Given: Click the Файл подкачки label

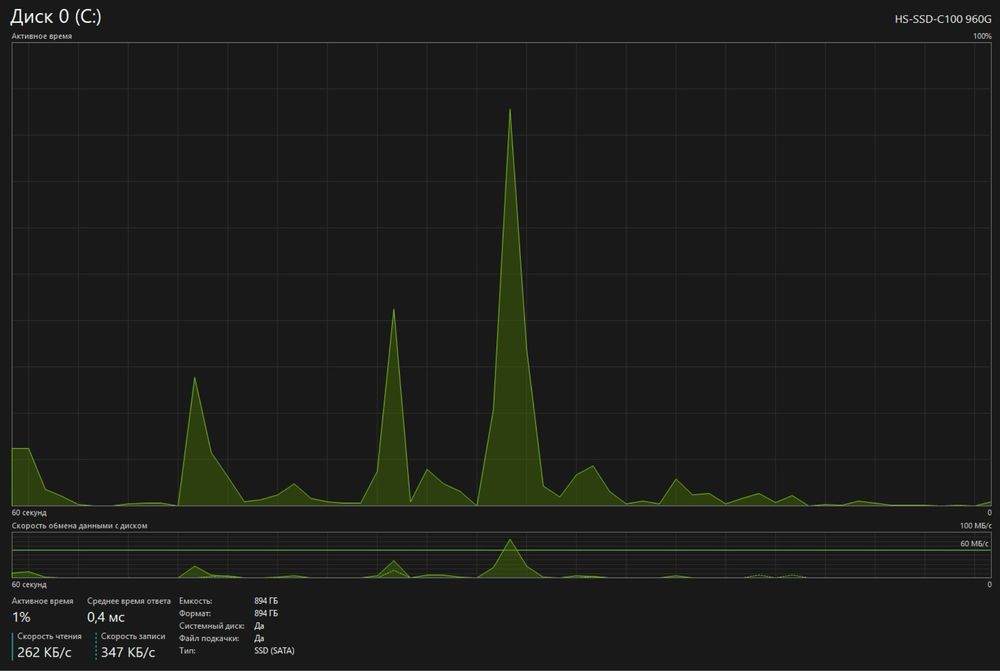Looking at the screenshot, I should pos(209,638).
